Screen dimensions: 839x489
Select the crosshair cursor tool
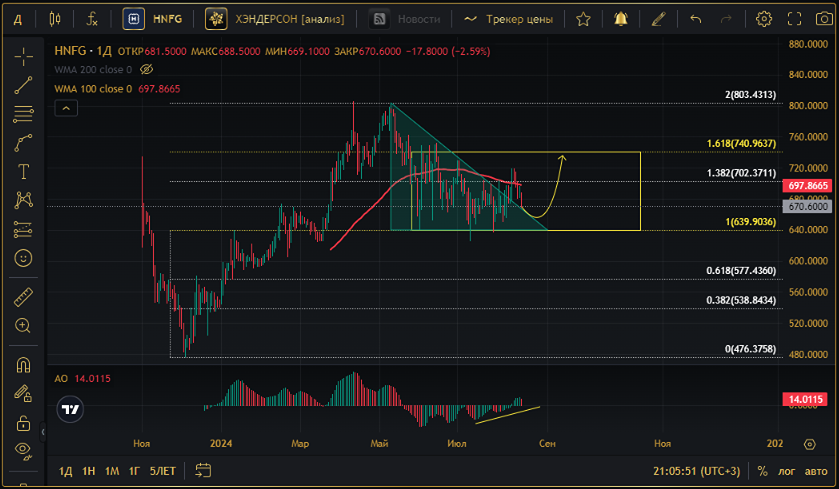23,56
